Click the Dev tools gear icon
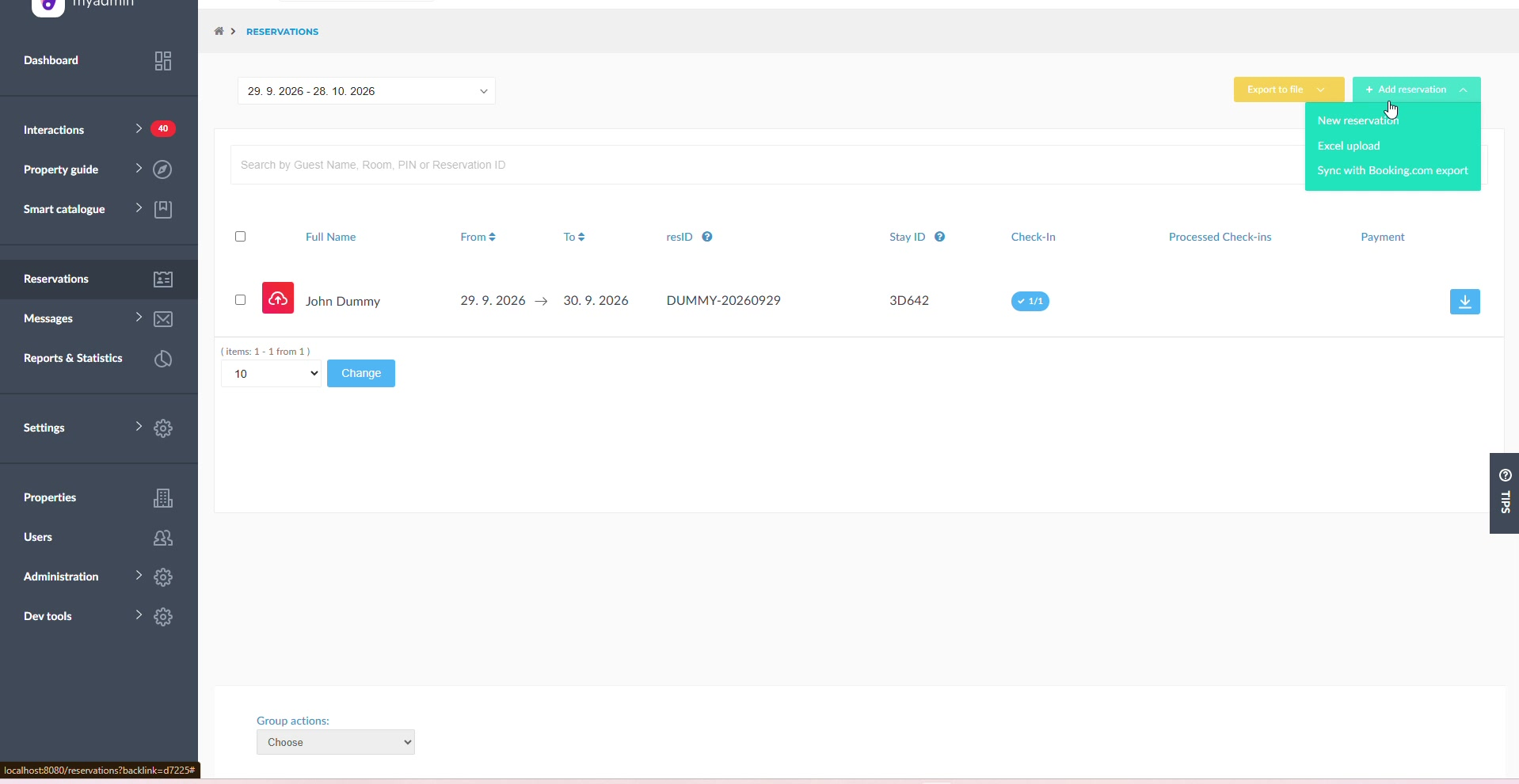Screen dimensions: 1519x784 click(x=163, y=617)
